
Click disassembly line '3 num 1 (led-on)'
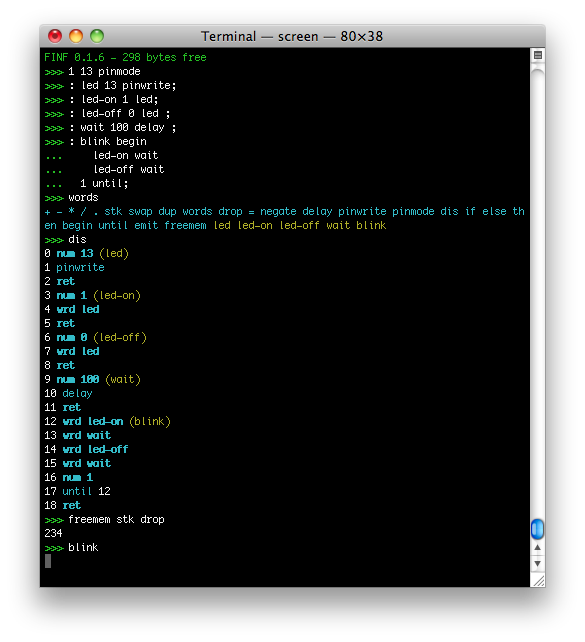point(93,296)
